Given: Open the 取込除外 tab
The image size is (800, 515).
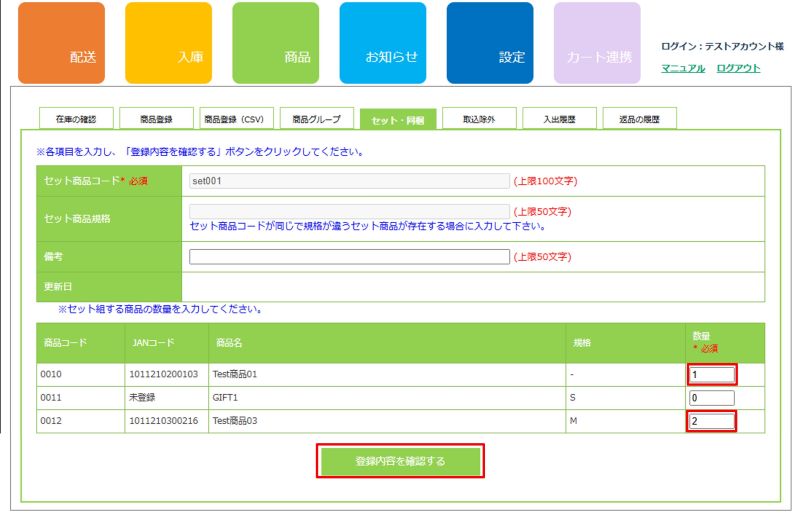Looking at the screenshot, I should click(479, 119).
